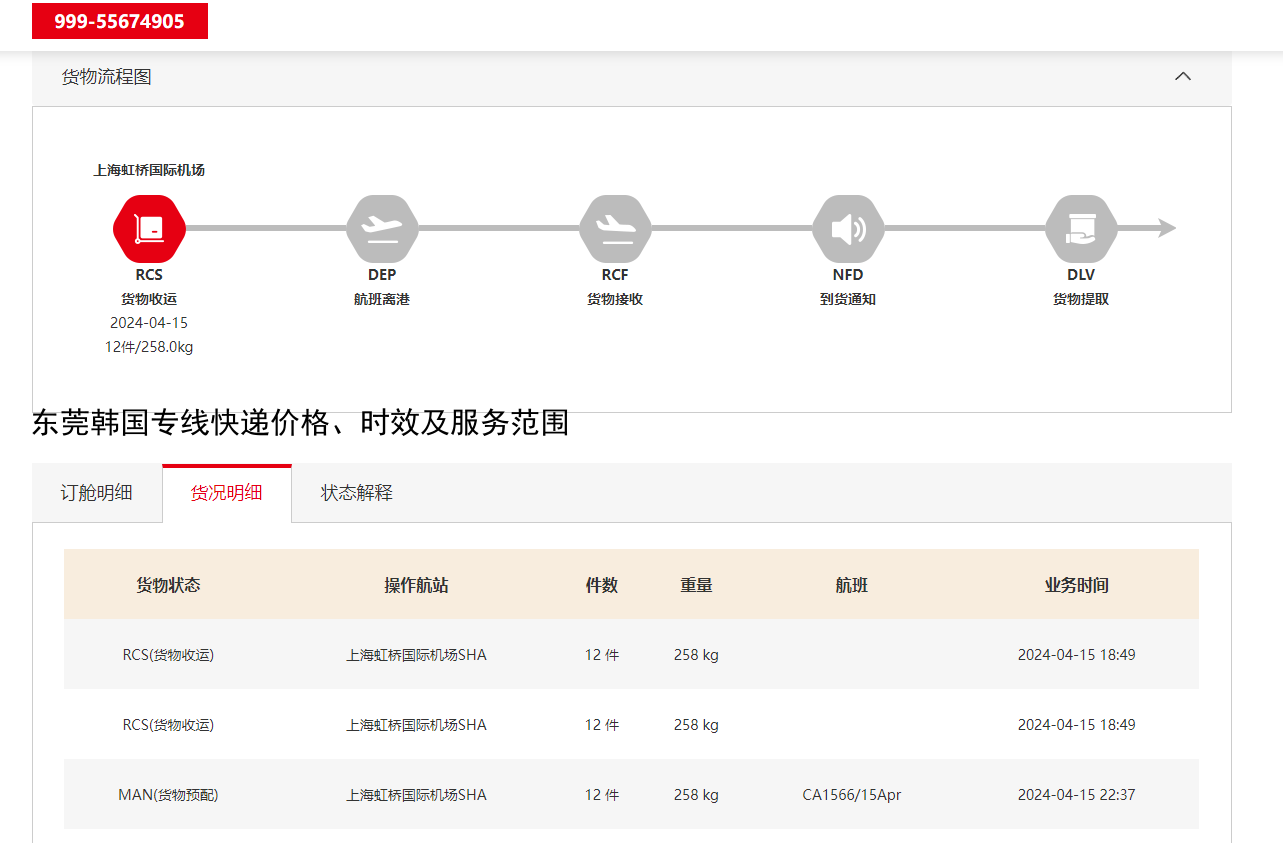The image size is (1283, 843).
Task: Click the RCS cargo received icon
Action: pos(149,229)
